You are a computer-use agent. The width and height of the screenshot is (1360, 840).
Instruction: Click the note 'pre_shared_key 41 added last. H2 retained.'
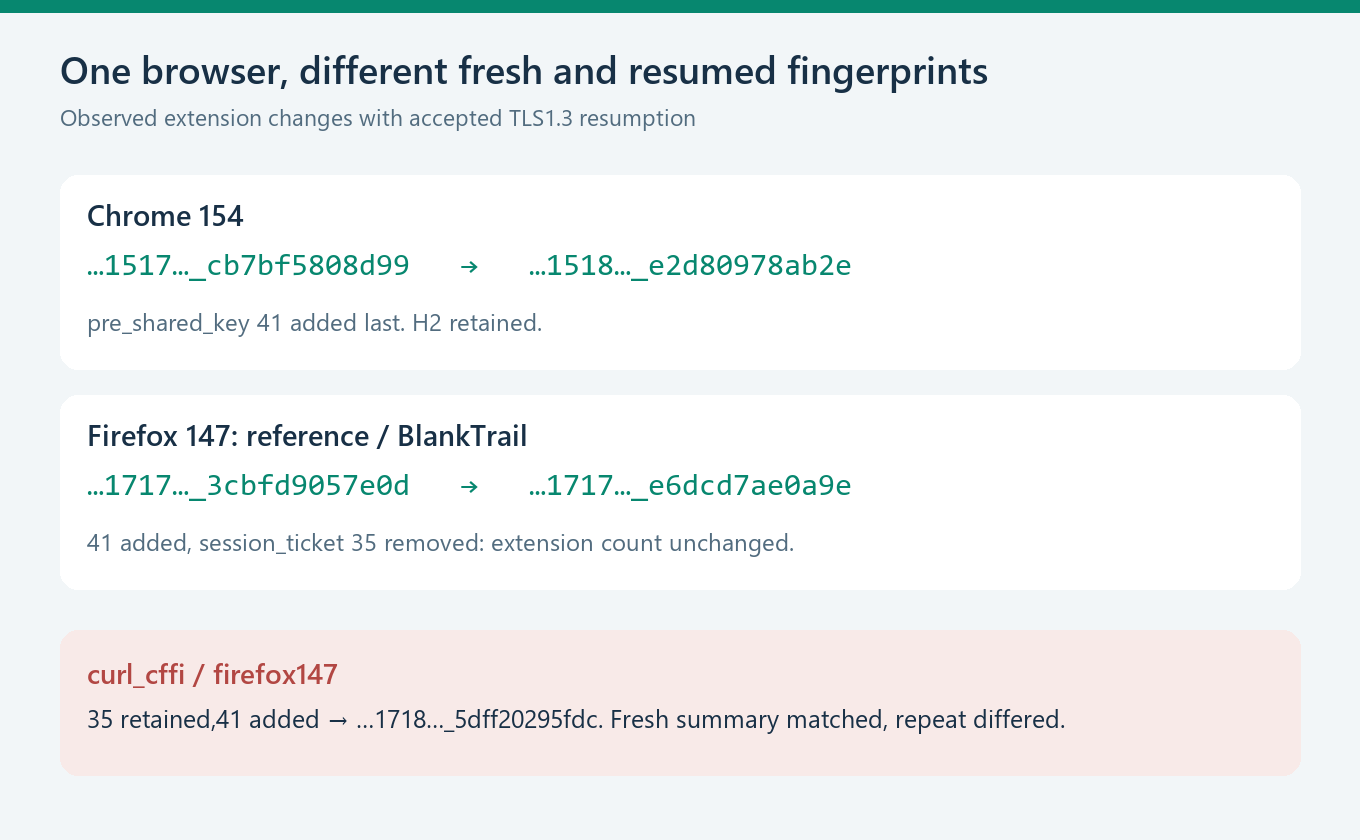click(315, 324)
